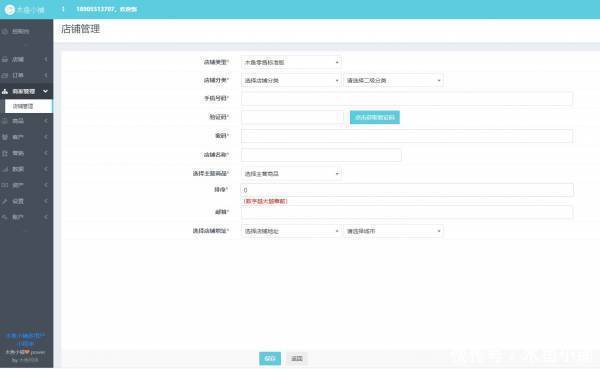600x369 pixels.
Task: Select the 店铺管理 submenu item
Action: [x=28, y=106]
